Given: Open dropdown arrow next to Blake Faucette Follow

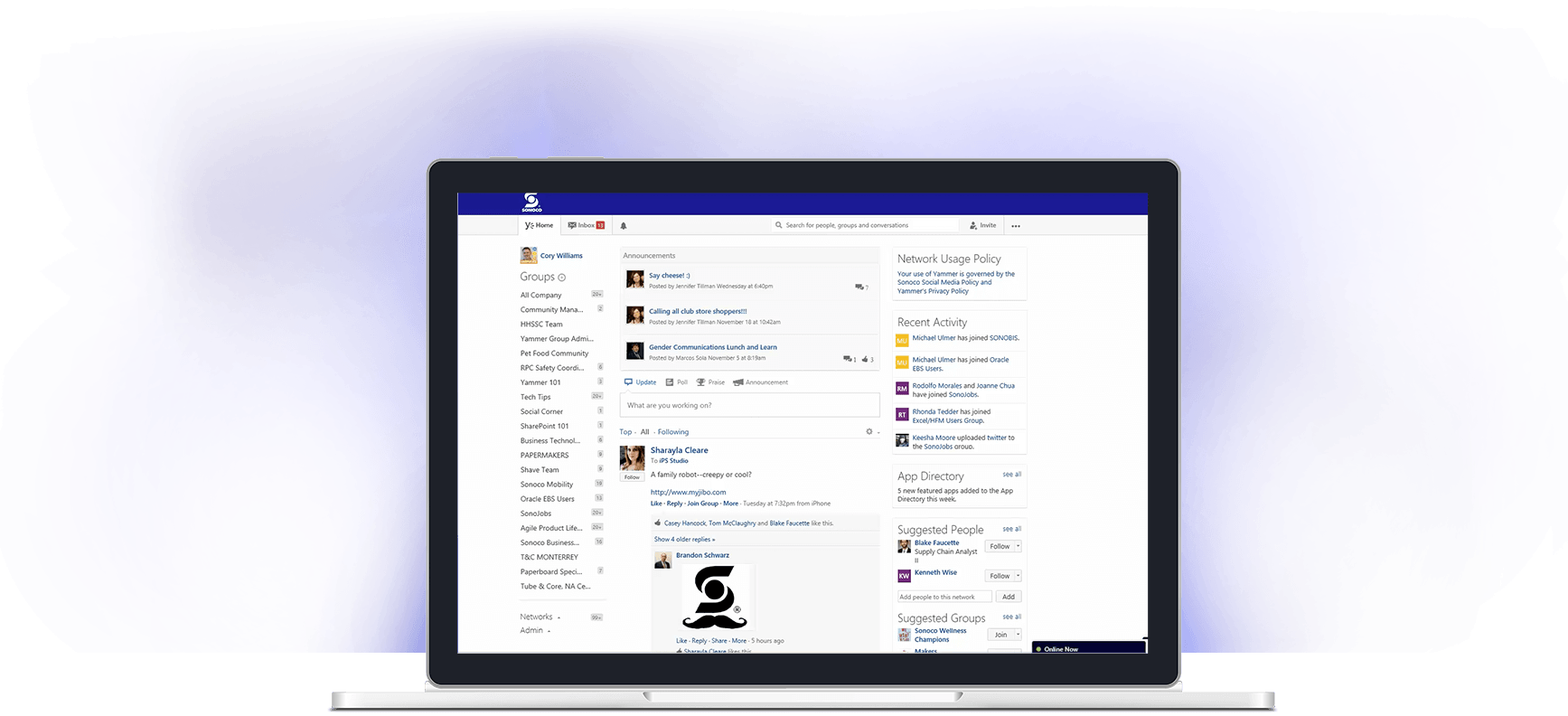Looking at the screenshot, I should [x=1018, y=546].
